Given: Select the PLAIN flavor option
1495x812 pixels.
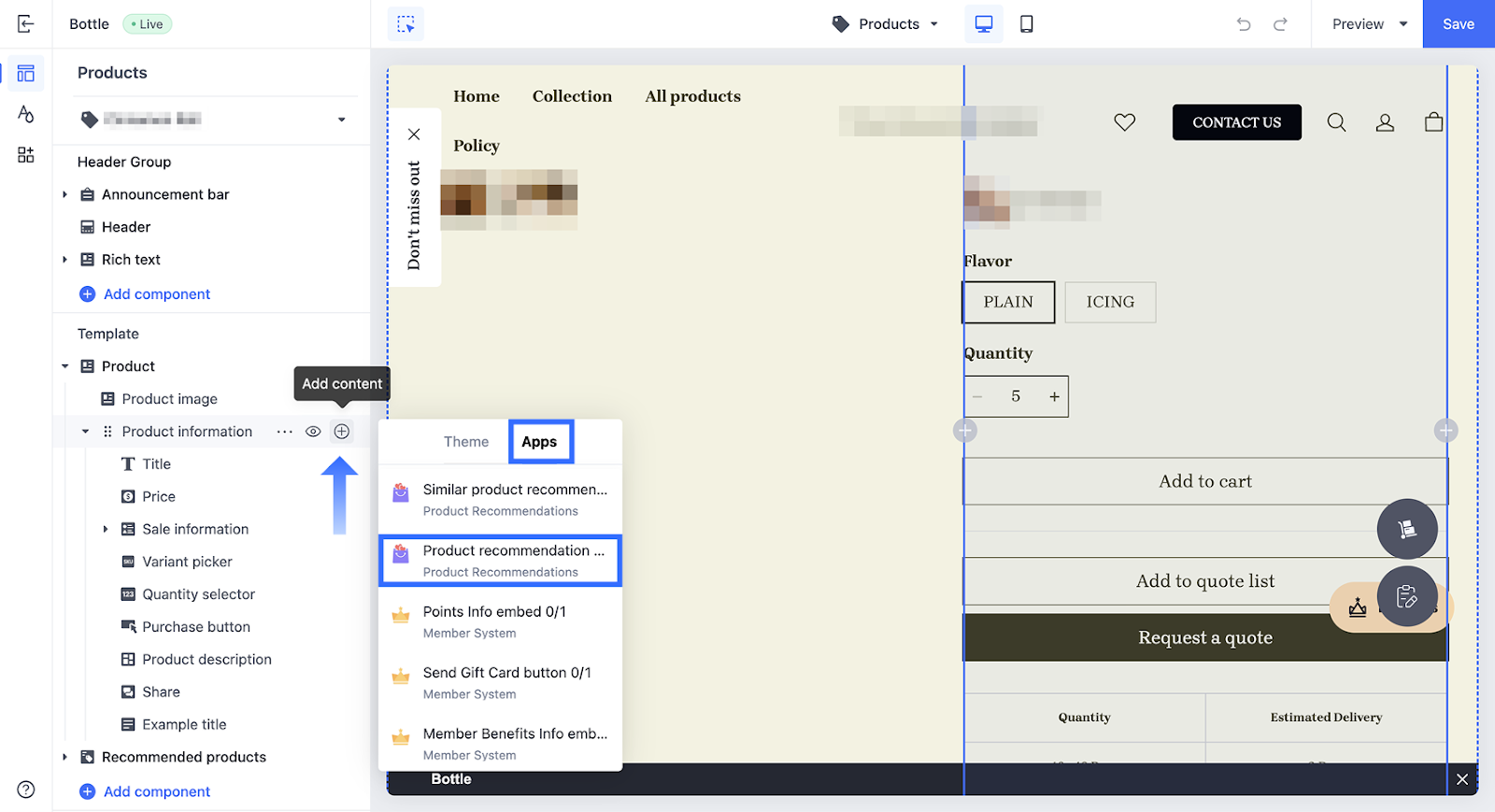Looking at the screenshot, I should tap(1008, 303).
